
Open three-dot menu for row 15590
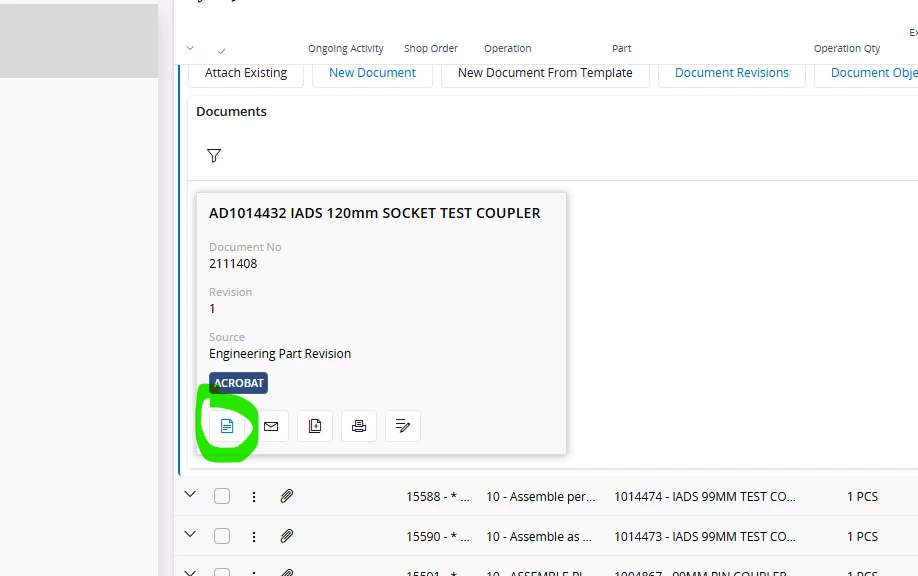[254, 537]
